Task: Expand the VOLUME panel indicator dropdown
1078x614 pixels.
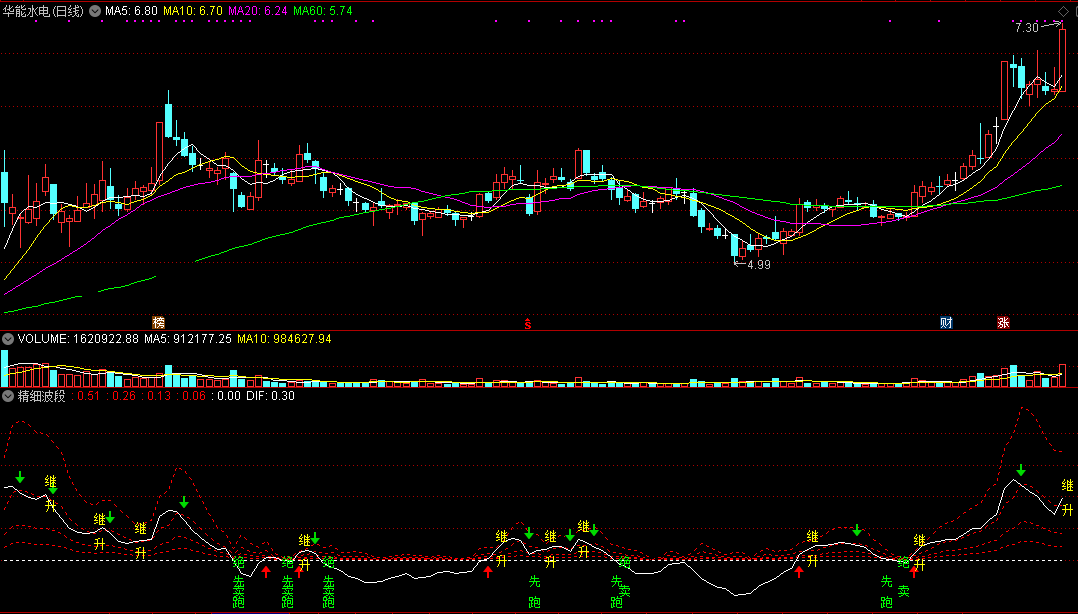Action: pyautogui.click(x=8, y=339)
